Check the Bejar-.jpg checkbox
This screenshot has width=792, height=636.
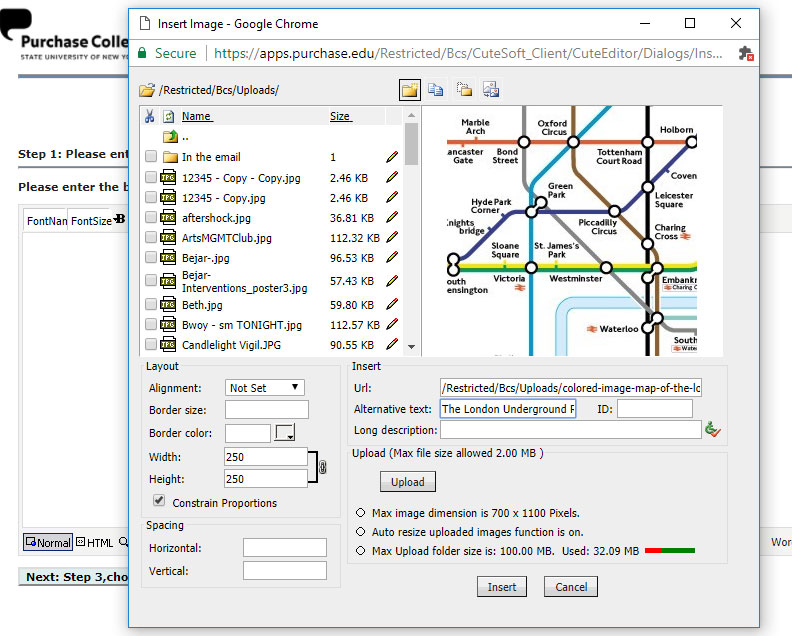[x=151, y=257]
